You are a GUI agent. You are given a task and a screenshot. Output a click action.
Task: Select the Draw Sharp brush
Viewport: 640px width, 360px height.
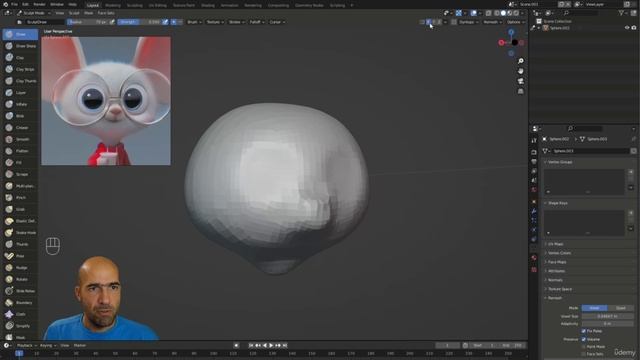point(20,46)
